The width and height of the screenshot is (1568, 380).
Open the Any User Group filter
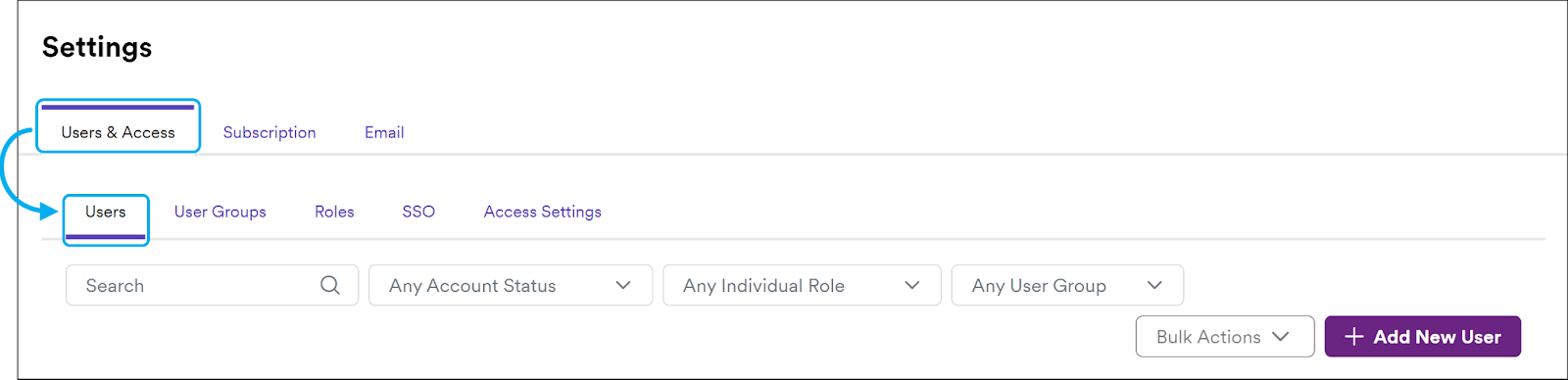tap(1067, 285)
